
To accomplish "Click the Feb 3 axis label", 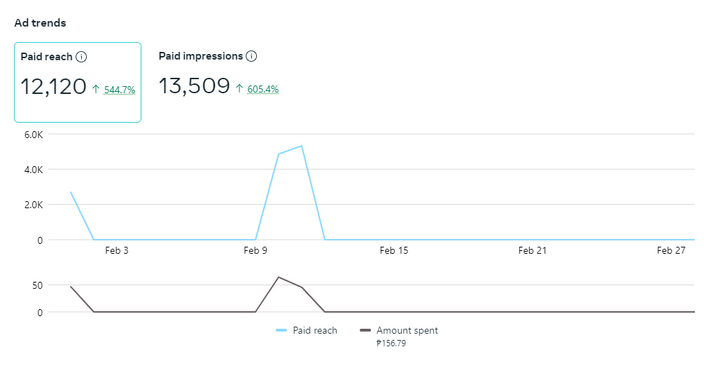I will click(x=117, y=250).
